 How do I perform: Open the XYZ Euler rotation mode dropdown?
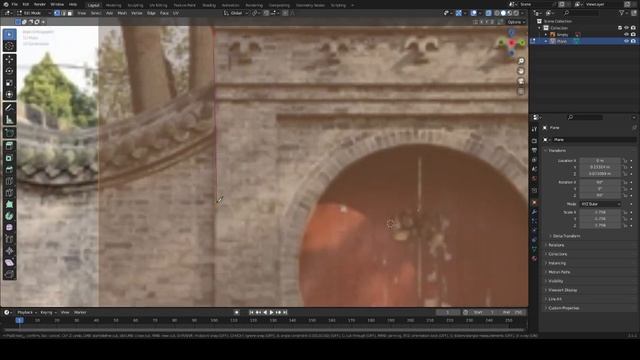point(600,204)
